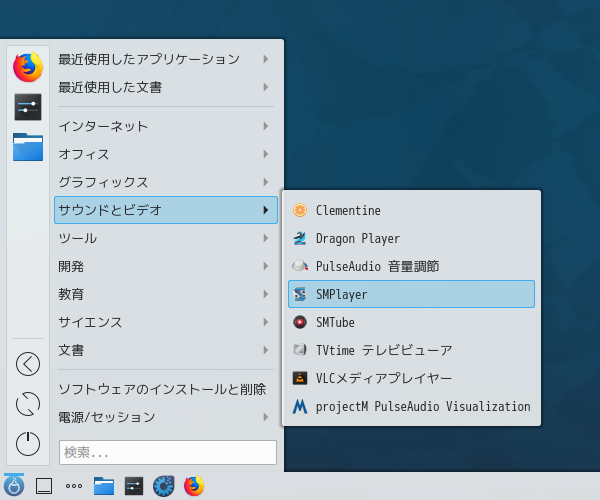Open the 電源/セッション entry

coord(166,417)
